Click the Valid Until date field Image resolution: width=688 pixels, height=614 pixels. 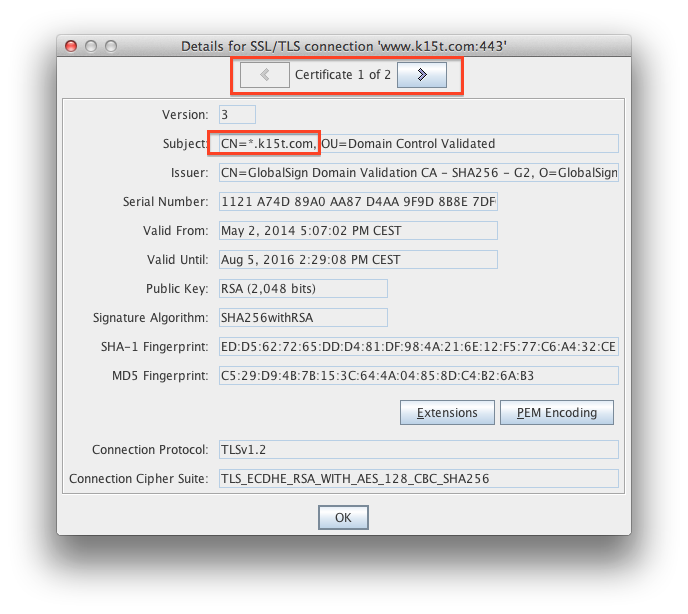[358, 260]
